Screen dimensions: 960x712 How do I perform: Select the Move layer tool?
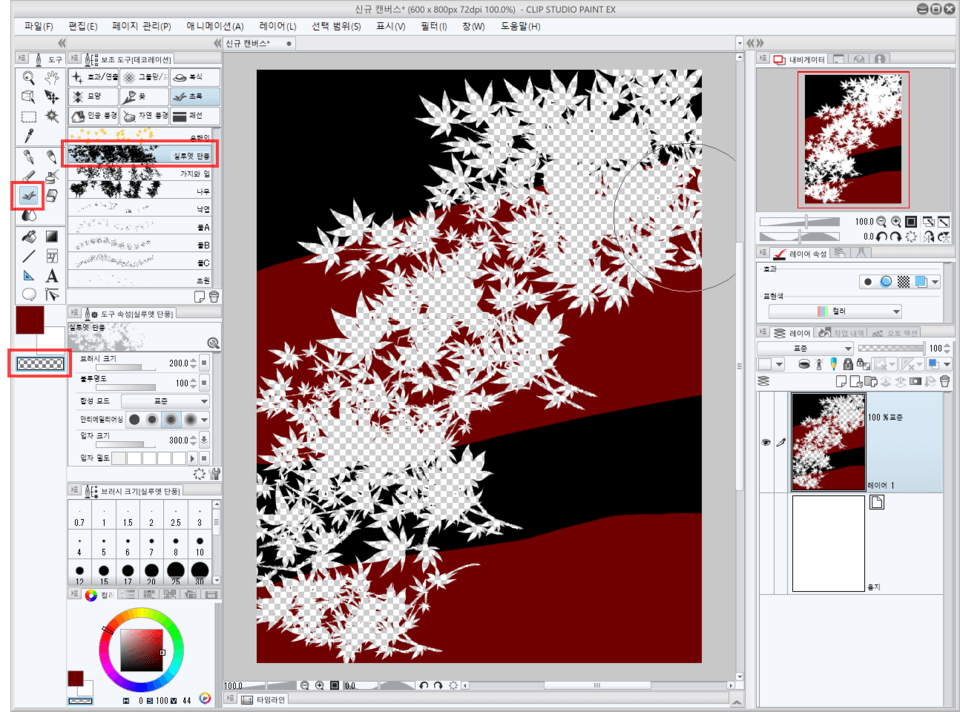point(52,97)
